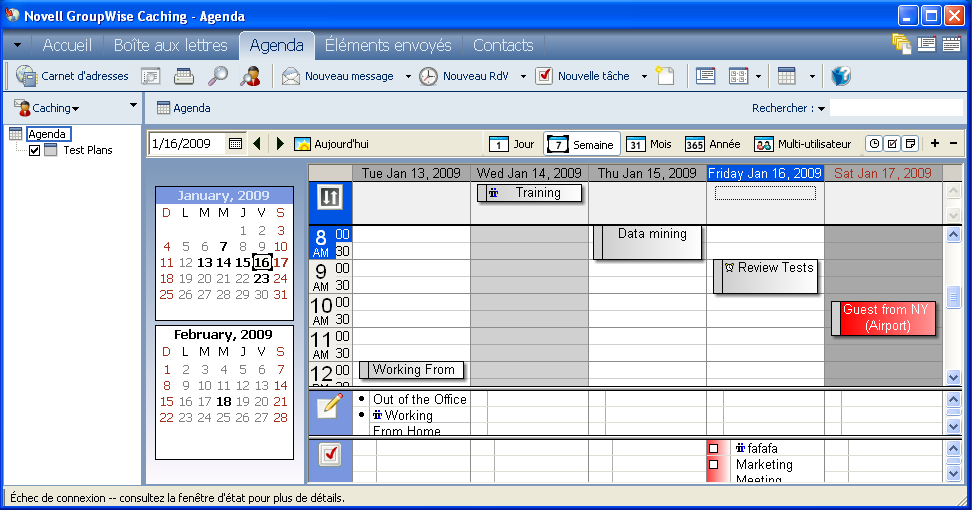Image resolution: width=972 pixels, height=510 pixels.
Task: Open the Data mining appointment
Action: [x=647, y=242]
